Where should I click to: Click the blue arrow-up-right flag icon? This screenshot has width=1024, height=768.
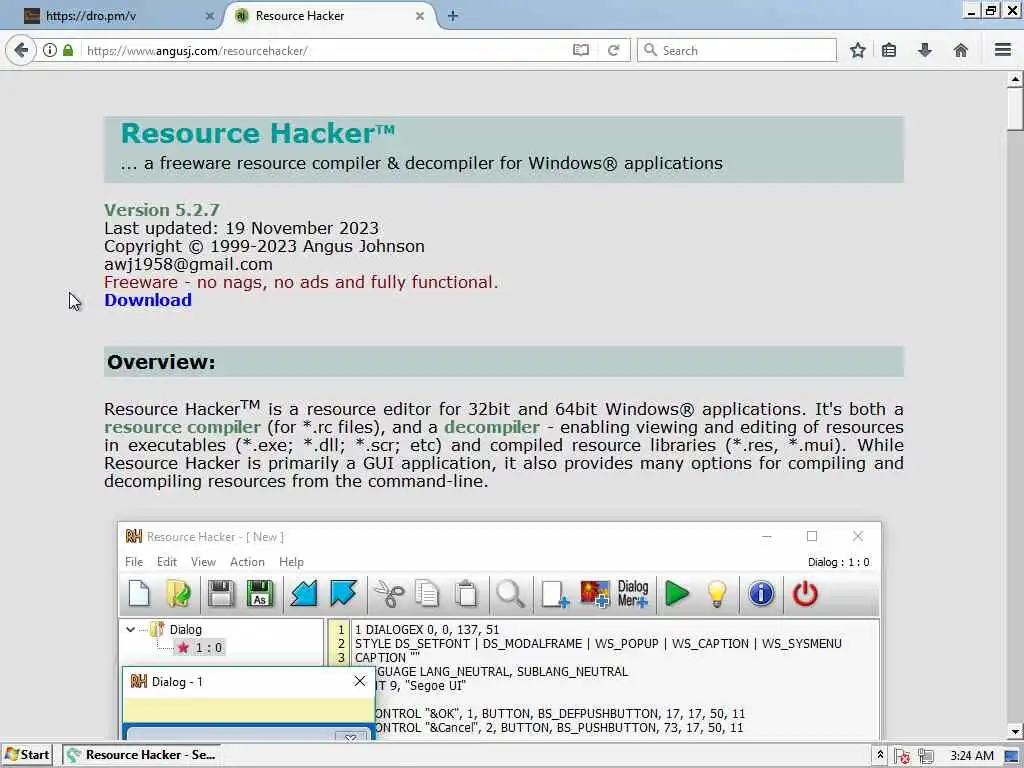coord(343,594)
